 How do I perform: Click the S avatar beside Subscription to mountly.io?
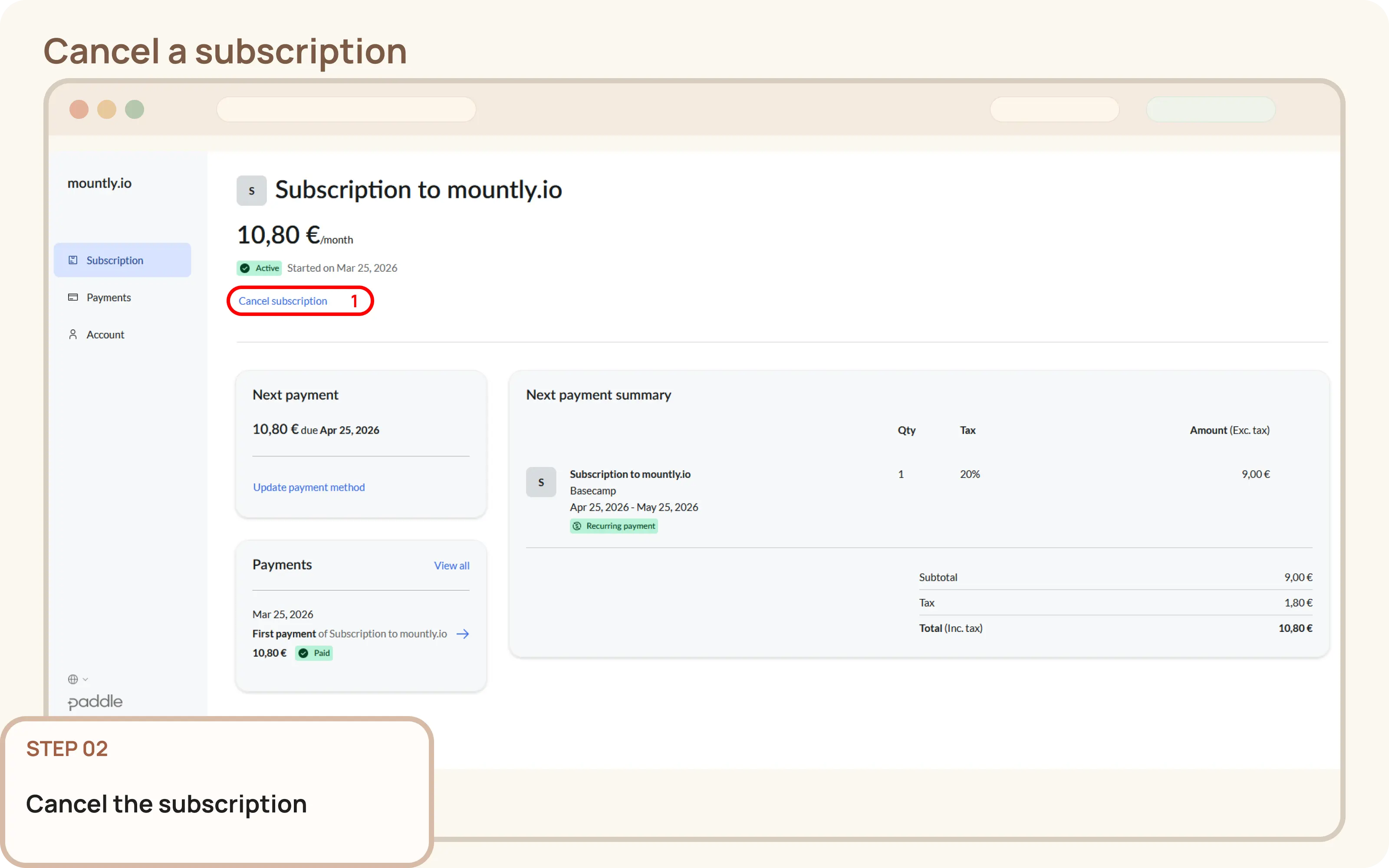(x=251, y=190)
